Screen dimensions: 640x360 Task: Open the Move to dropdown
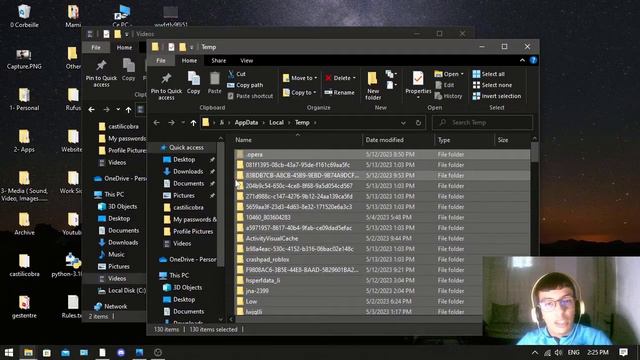(300, 78)
